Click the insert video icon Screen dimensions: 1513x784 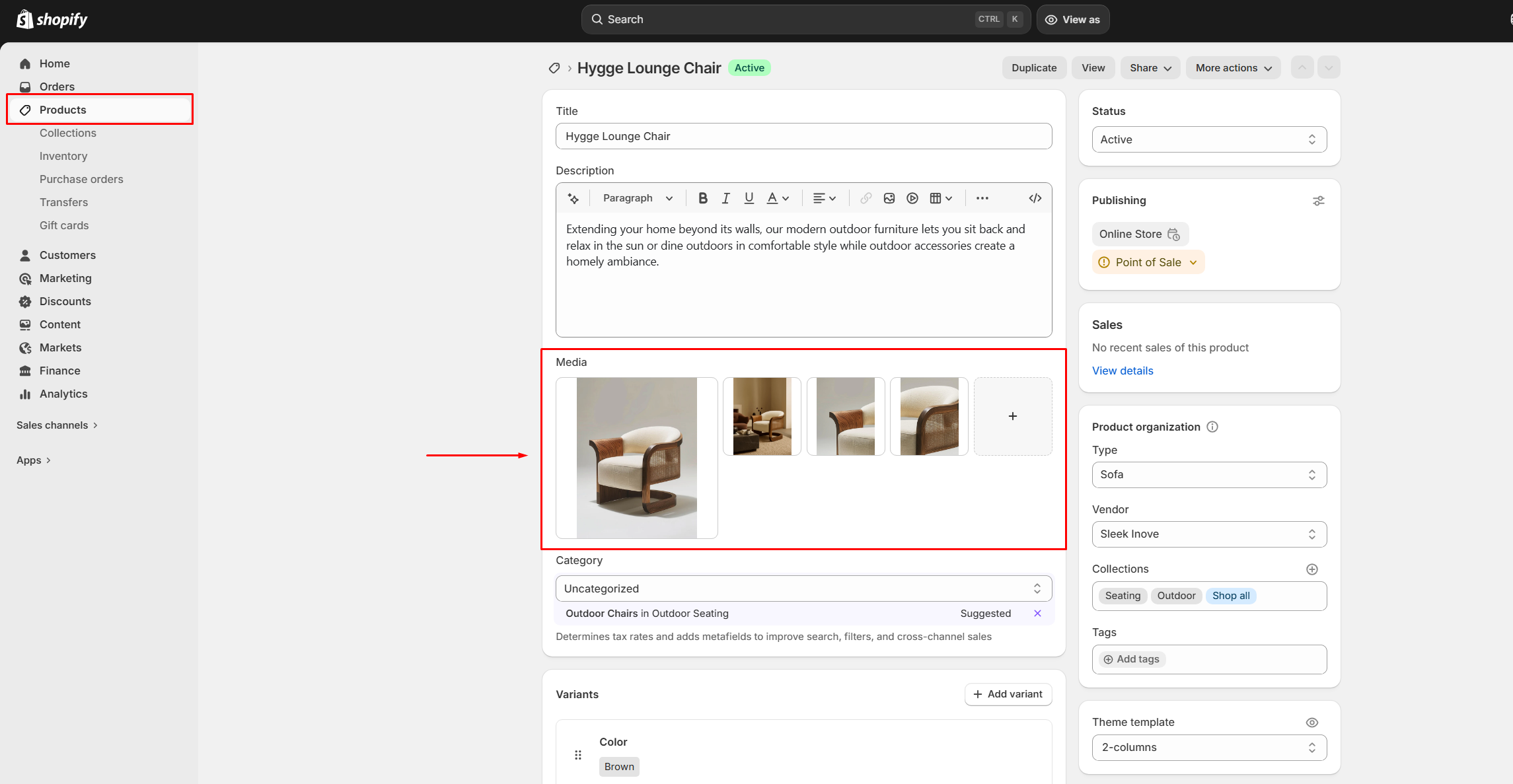(912, 198)
